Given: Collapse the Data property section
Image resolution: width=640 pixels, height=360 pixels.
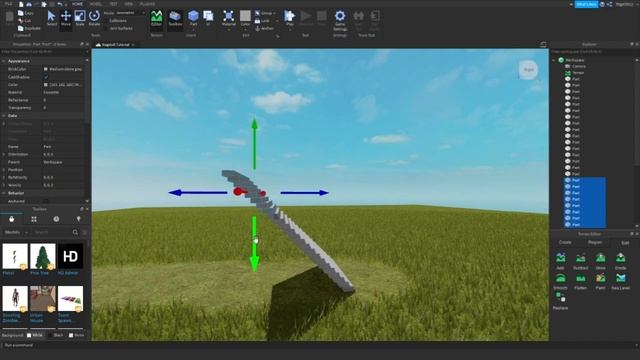Looking at the screenshot, I should [4, 116].
